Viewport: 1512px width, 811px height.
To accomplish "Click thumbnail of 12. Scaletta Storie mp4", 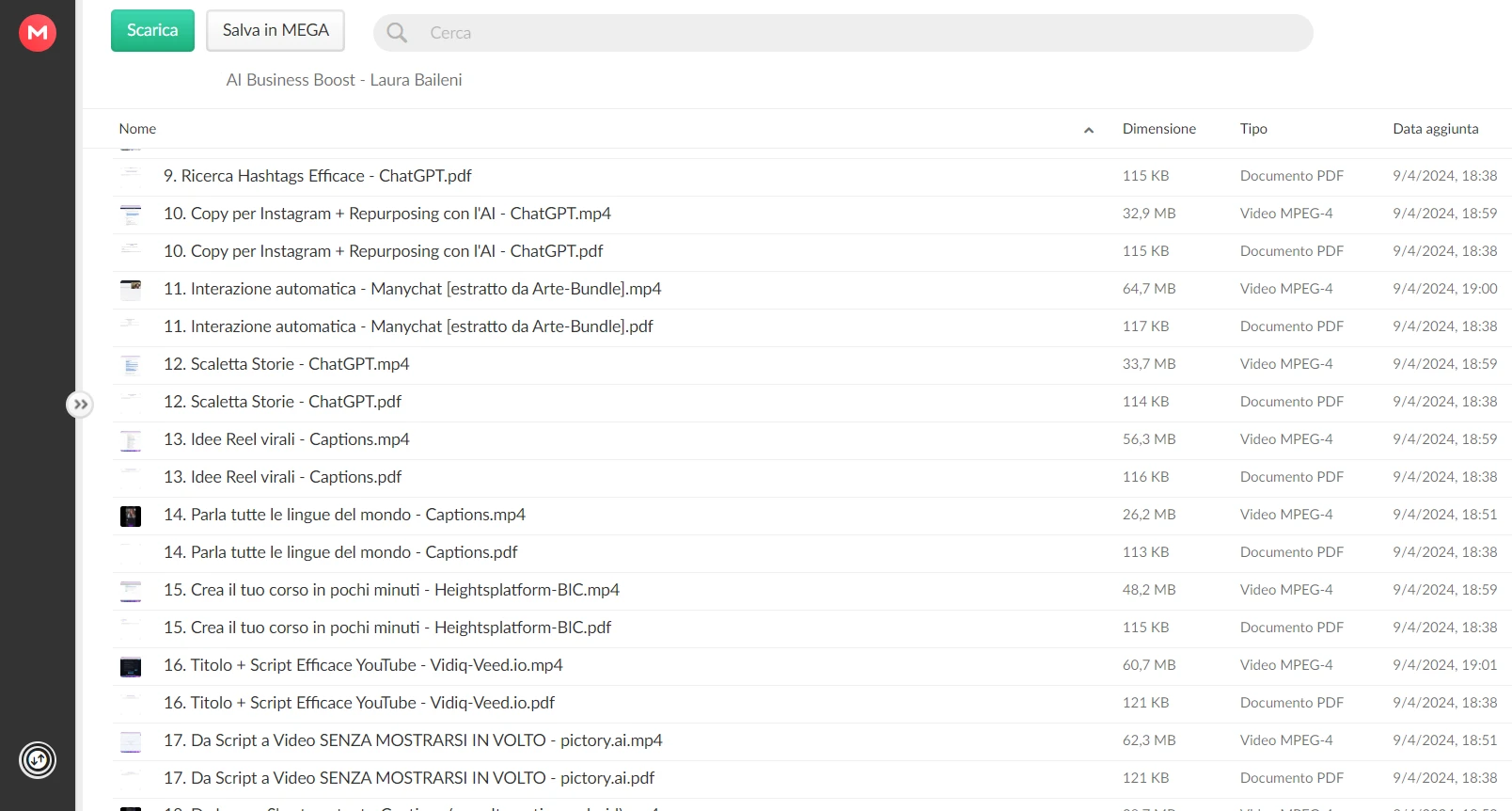I will (131, 365).
